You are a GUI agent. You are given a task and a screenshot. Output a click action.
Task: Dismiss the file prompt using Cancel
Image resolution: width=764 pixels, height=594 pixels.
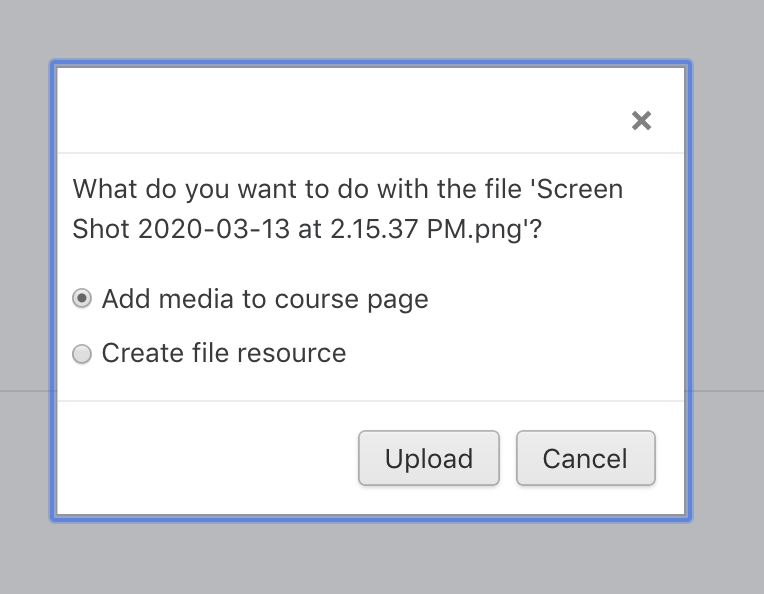pyautogui.click(x=586, y=458)
